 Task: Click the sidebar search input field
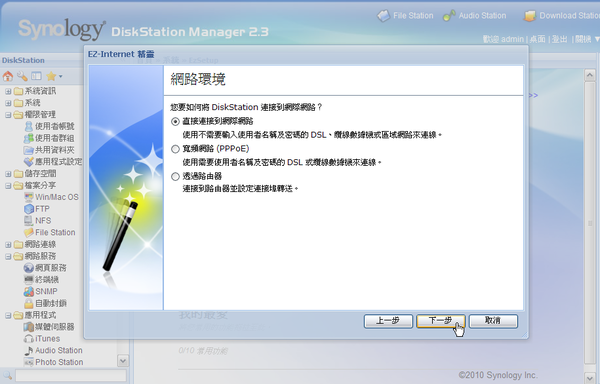tap(71, 375)
